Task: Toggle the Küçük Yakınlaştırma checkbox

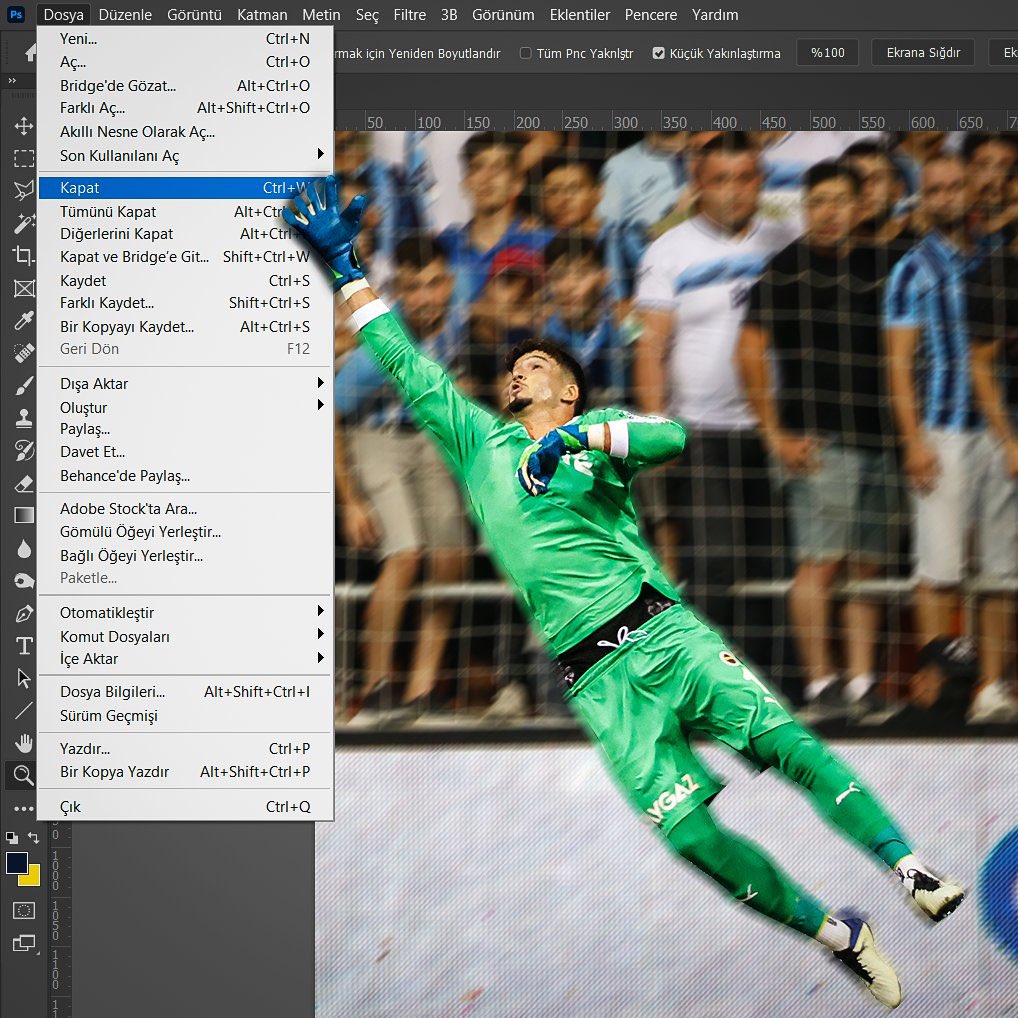Action: click(658, 53)
